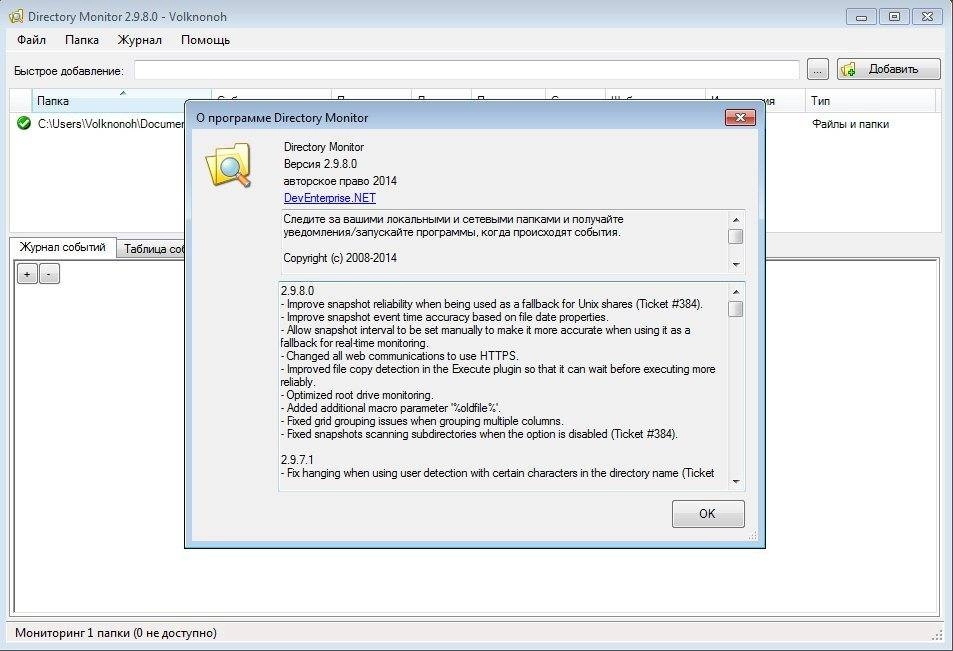Click changelog scroll up arrow
Viewport: 953px width, 651px height.
[x=735, y=292]
